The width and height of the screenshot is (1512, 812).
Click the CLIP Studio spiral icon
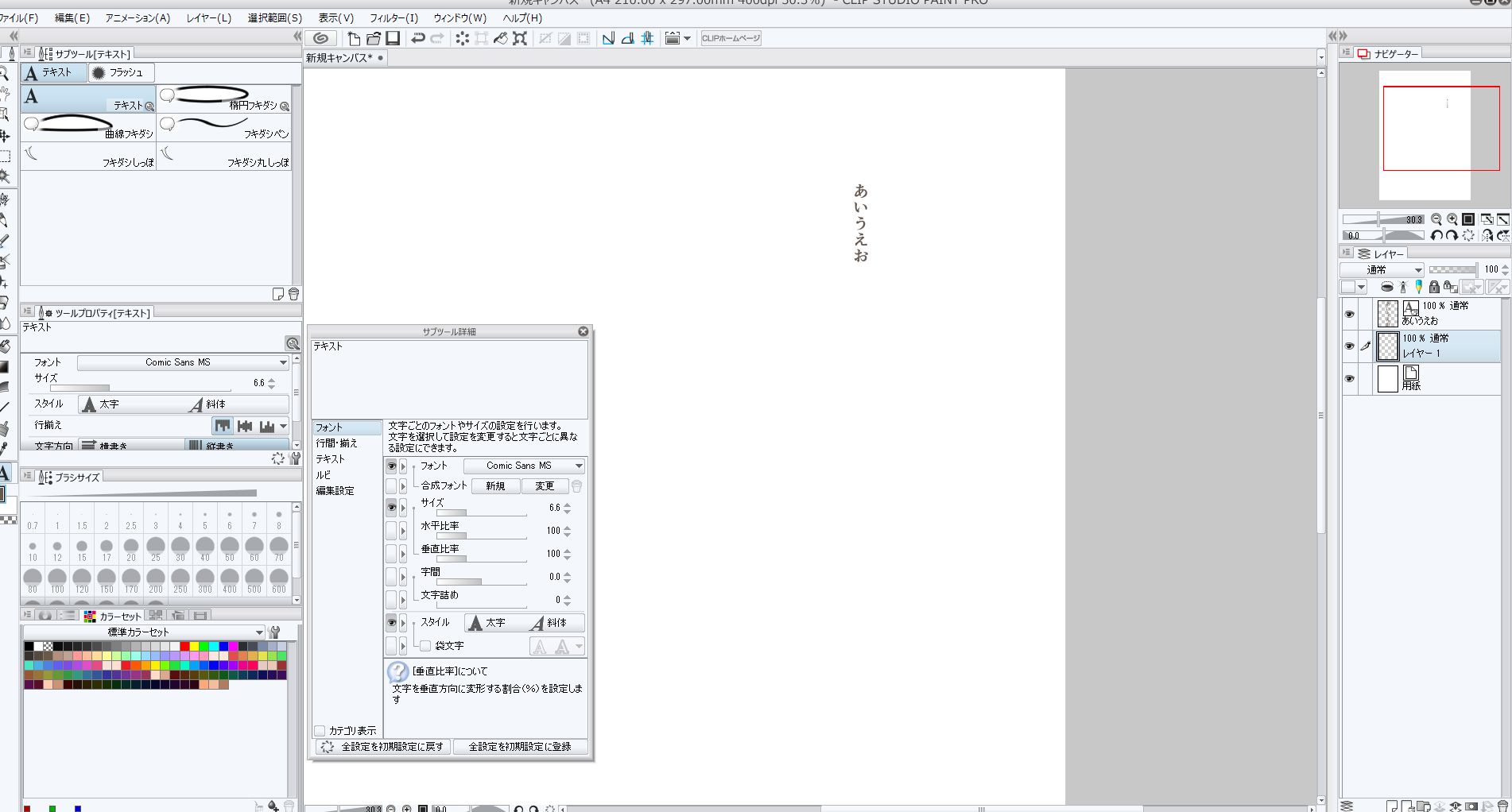coord(321,38)
